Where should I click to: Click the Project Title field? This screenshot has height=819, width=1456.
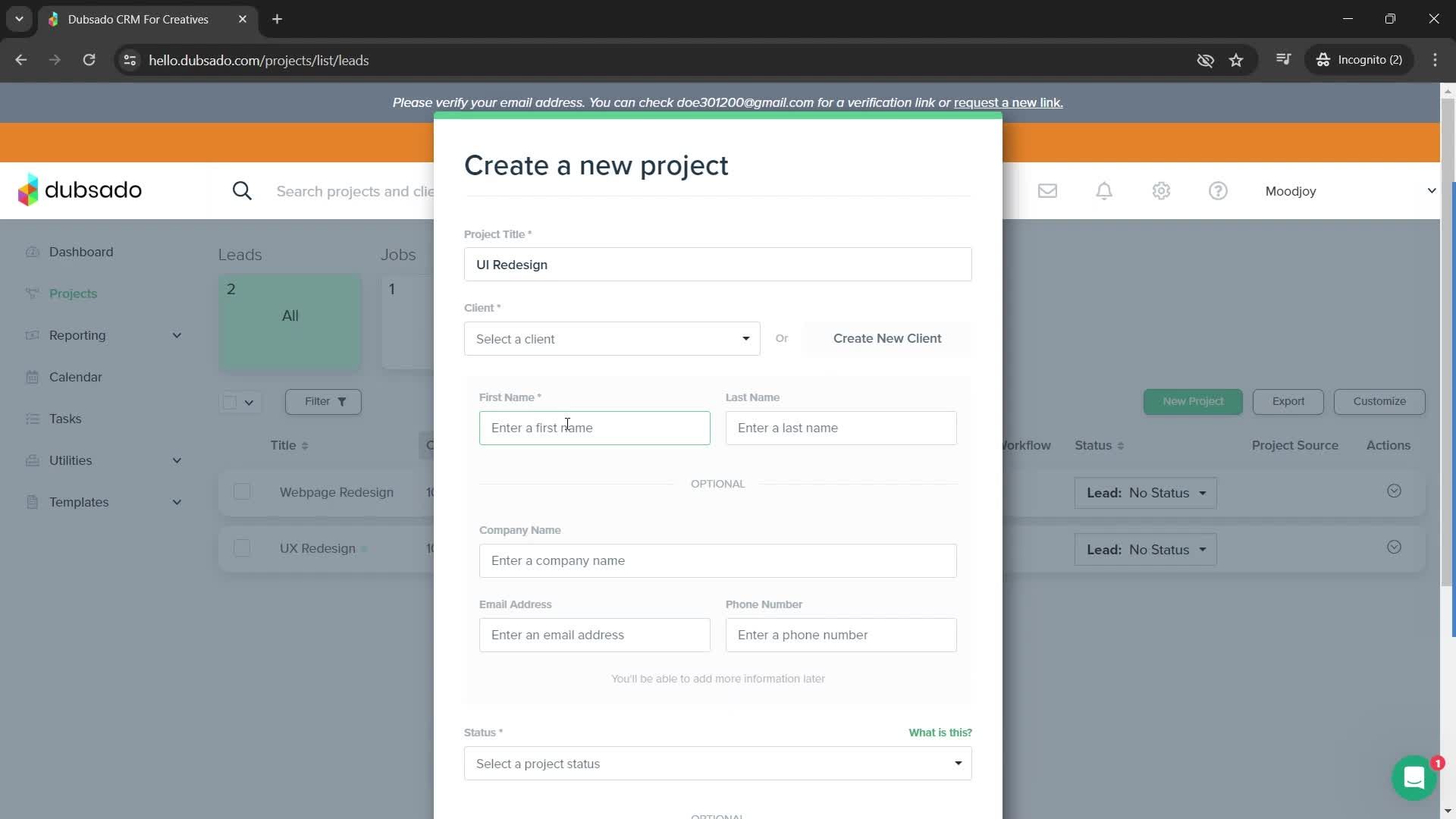717,265
